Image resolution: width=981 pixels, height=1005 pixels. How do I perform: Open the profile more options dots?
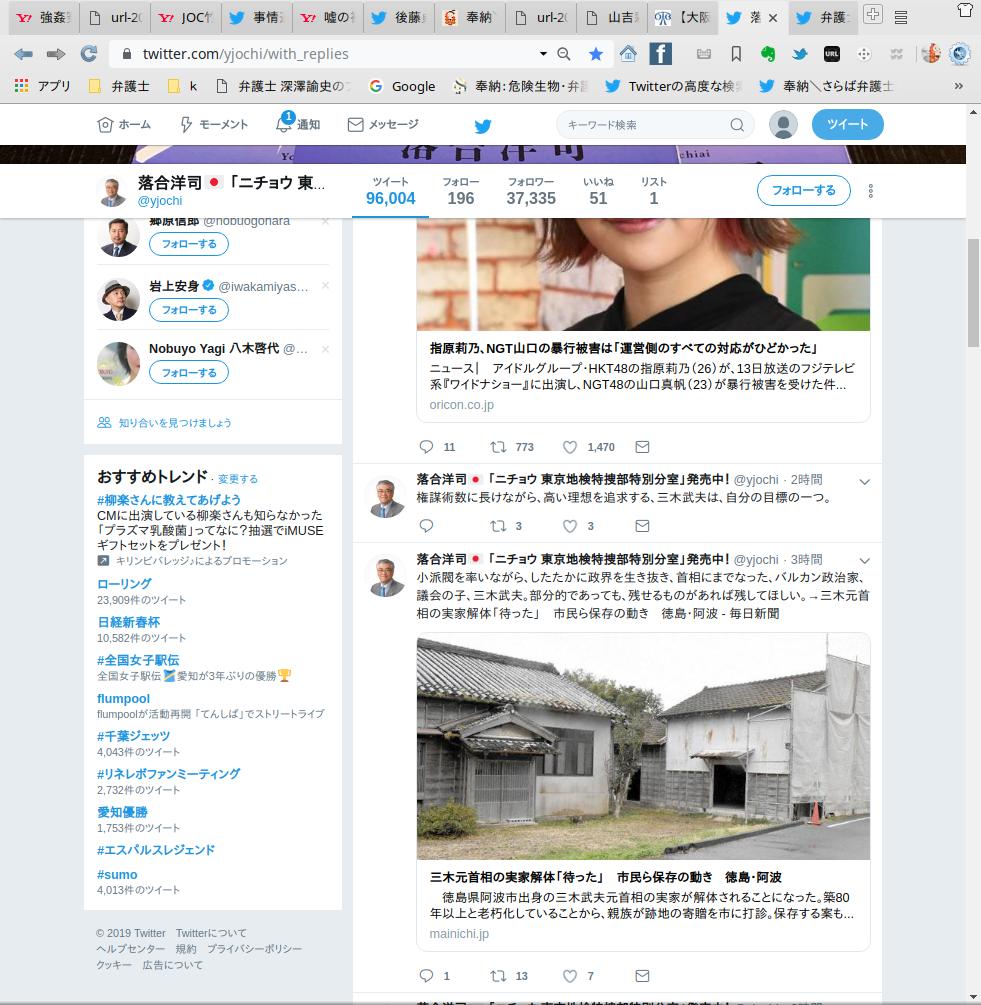(871, 191)
